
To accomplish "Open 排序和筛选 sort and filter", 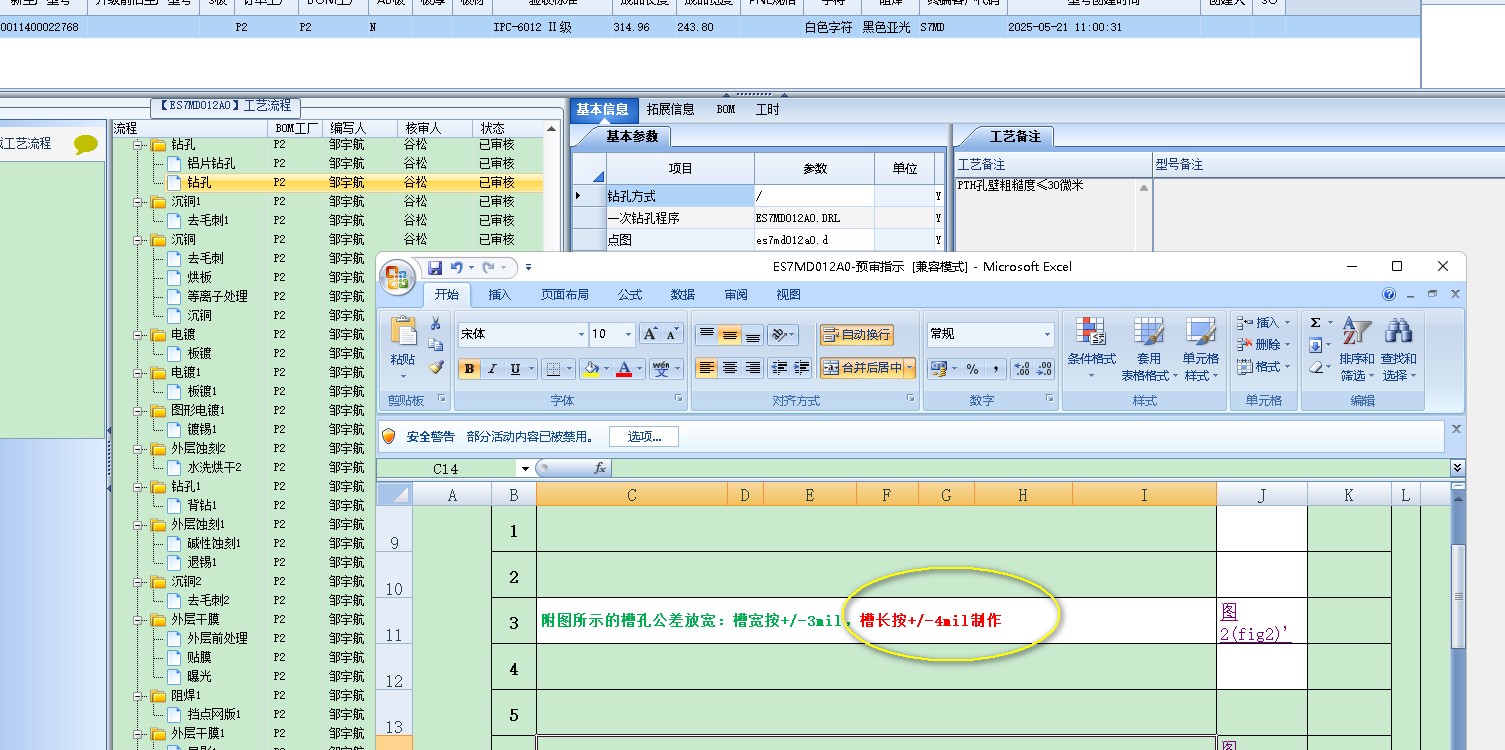I will 1357,349.
